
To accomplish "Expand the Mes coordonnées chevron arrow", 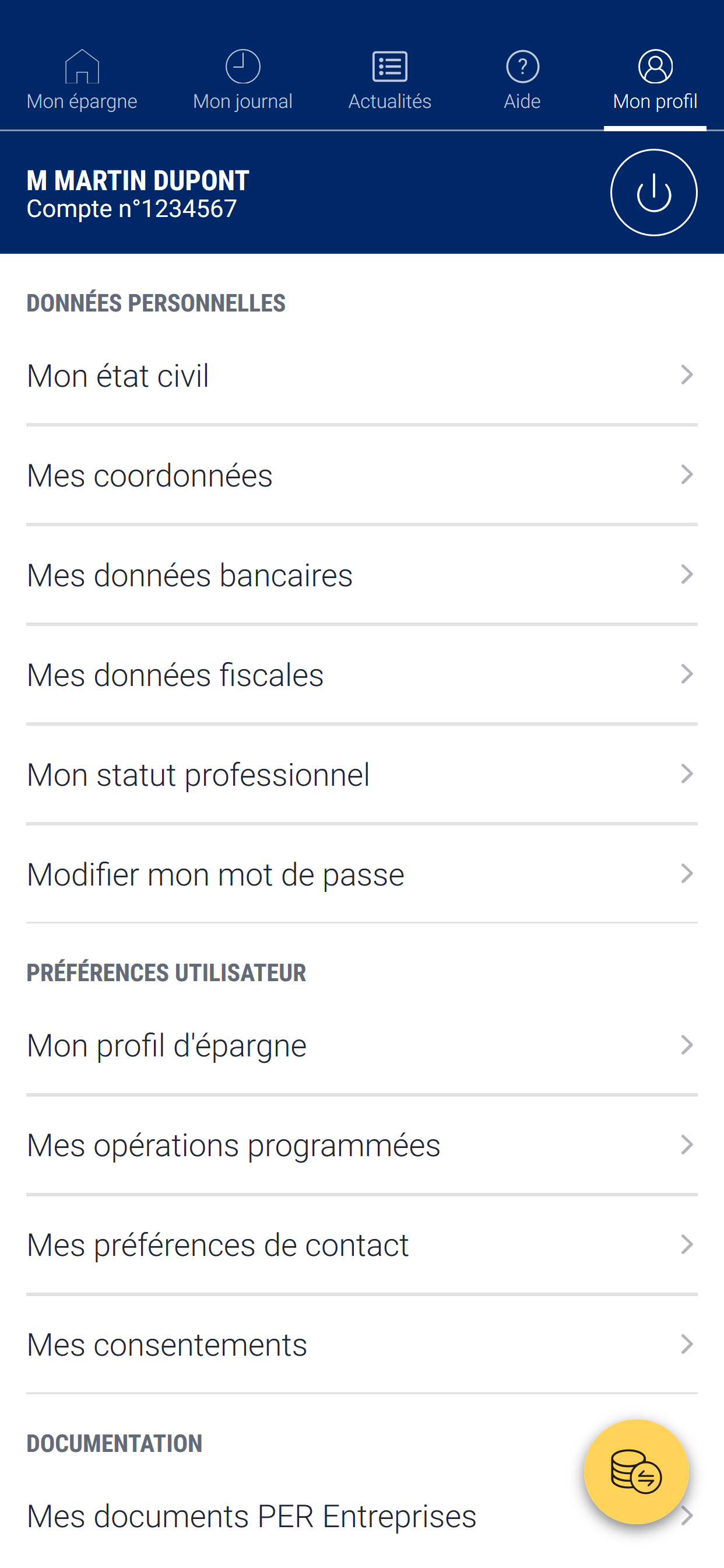I will pyautogui.click(x=687, y=475).
